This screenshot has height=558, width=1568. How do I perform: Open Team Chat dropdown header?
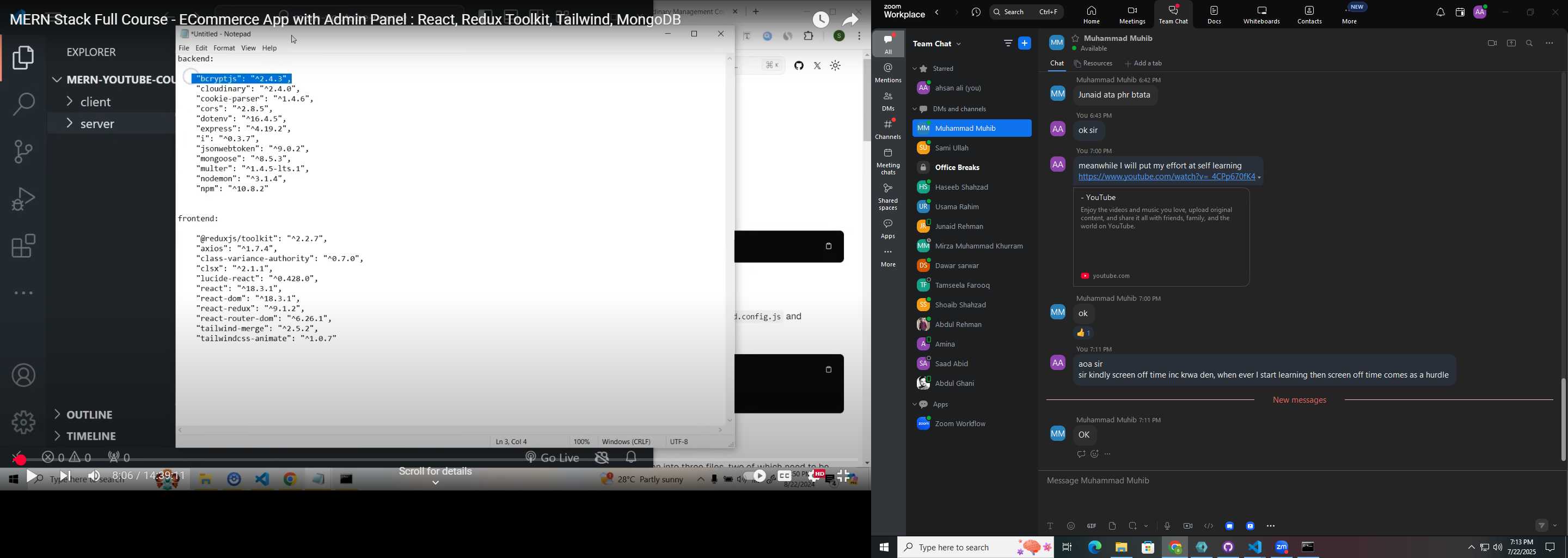pos(938,44)
